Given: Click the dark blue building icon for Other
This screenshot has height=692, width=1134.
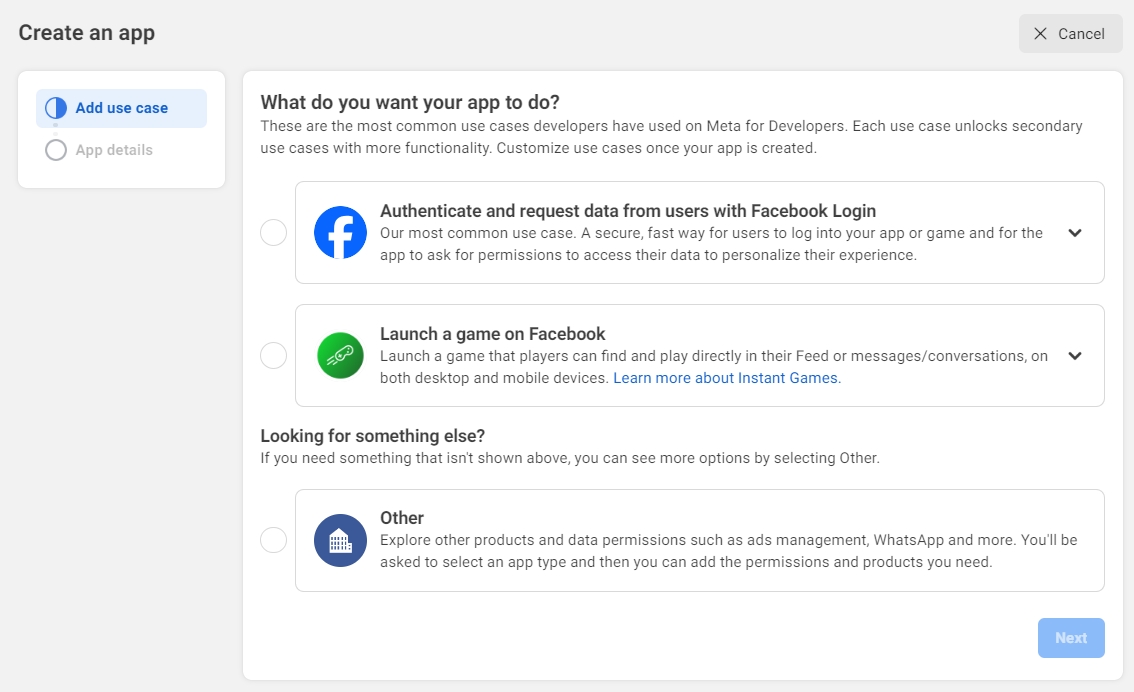Looking at the screenshot, I should pos(340,541).
